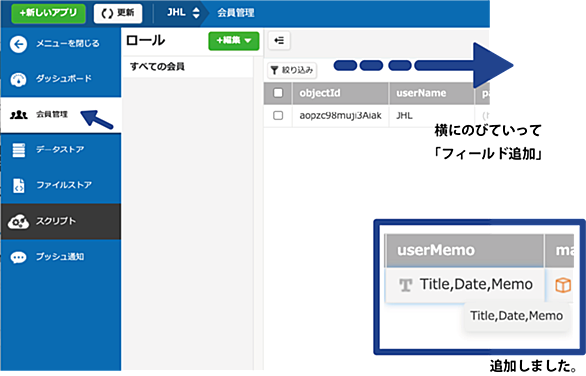Select すべての会員 role row

pyautogui.click(x=187, y=67)
